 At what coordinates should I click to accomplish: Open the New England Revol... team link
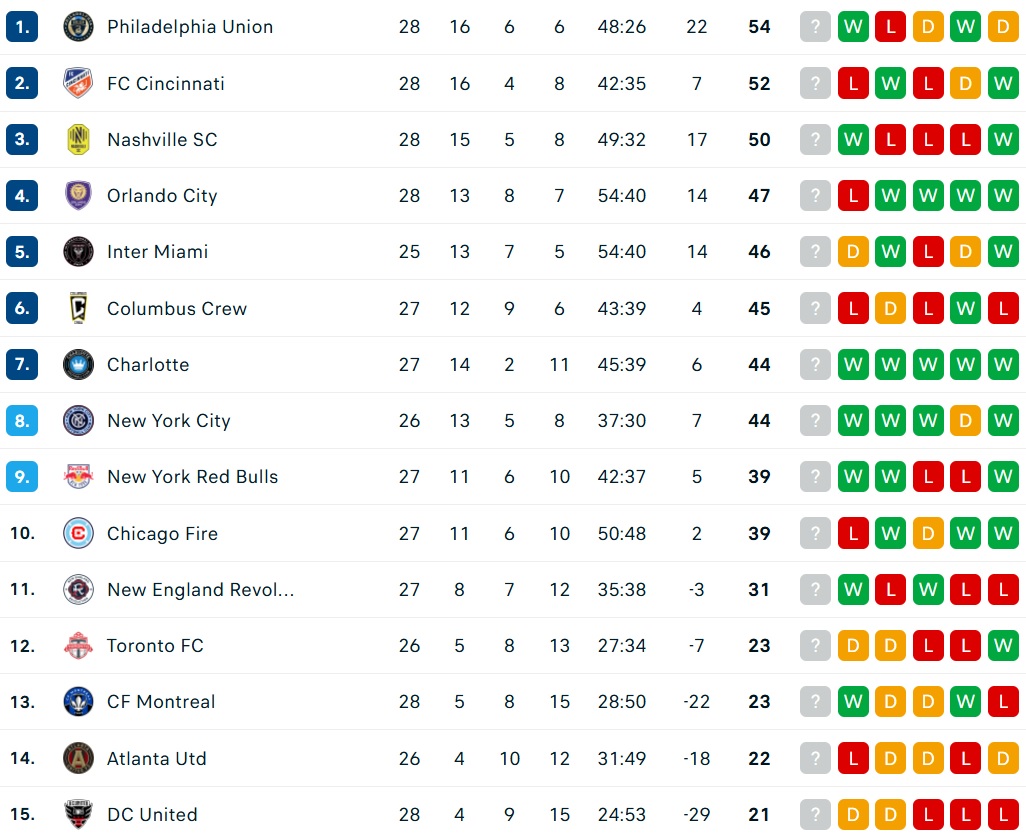(x=200, y=590)
